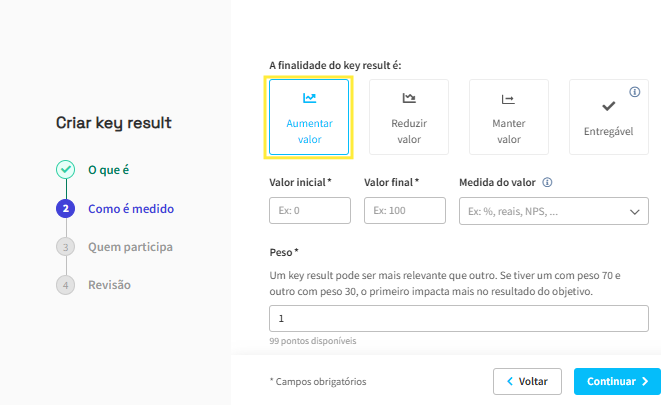Jump to the Revisão step

tap(109, 285)
